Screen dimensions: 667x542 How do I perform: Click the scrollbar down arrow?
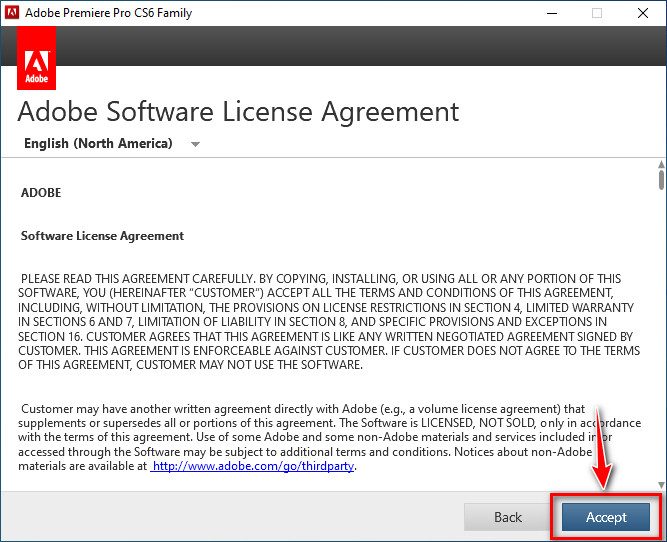(661, 485)
